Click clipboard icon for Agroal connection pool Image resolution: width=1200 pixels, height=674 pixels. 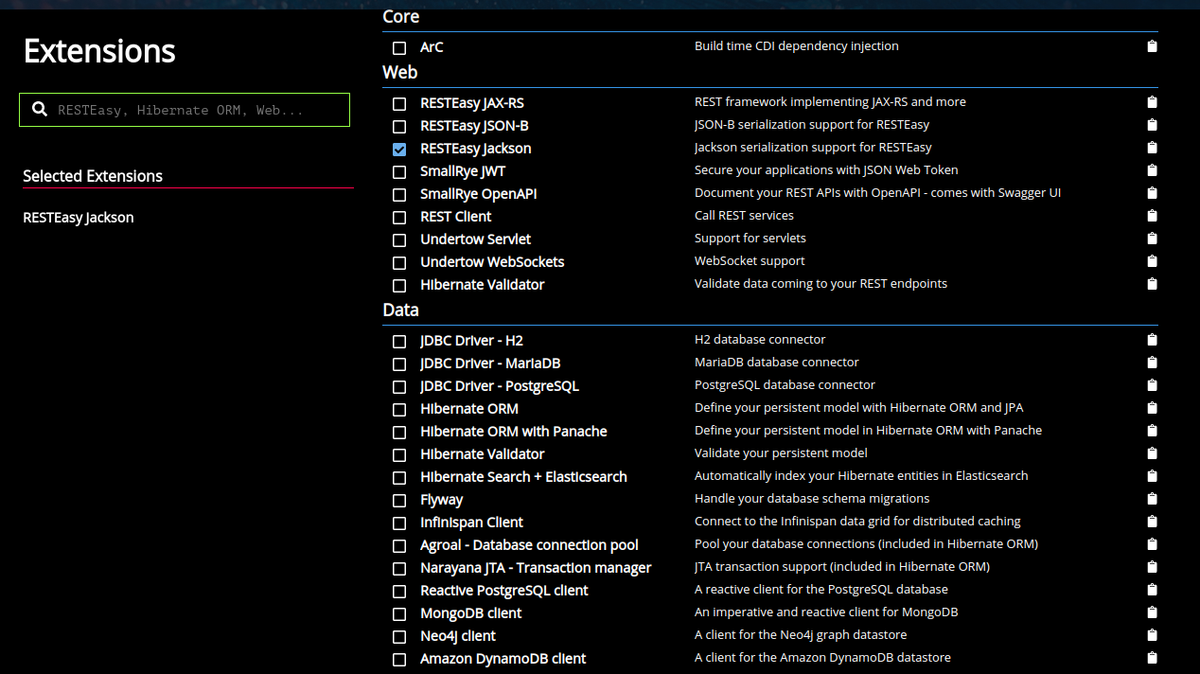tap(1152, 544)
